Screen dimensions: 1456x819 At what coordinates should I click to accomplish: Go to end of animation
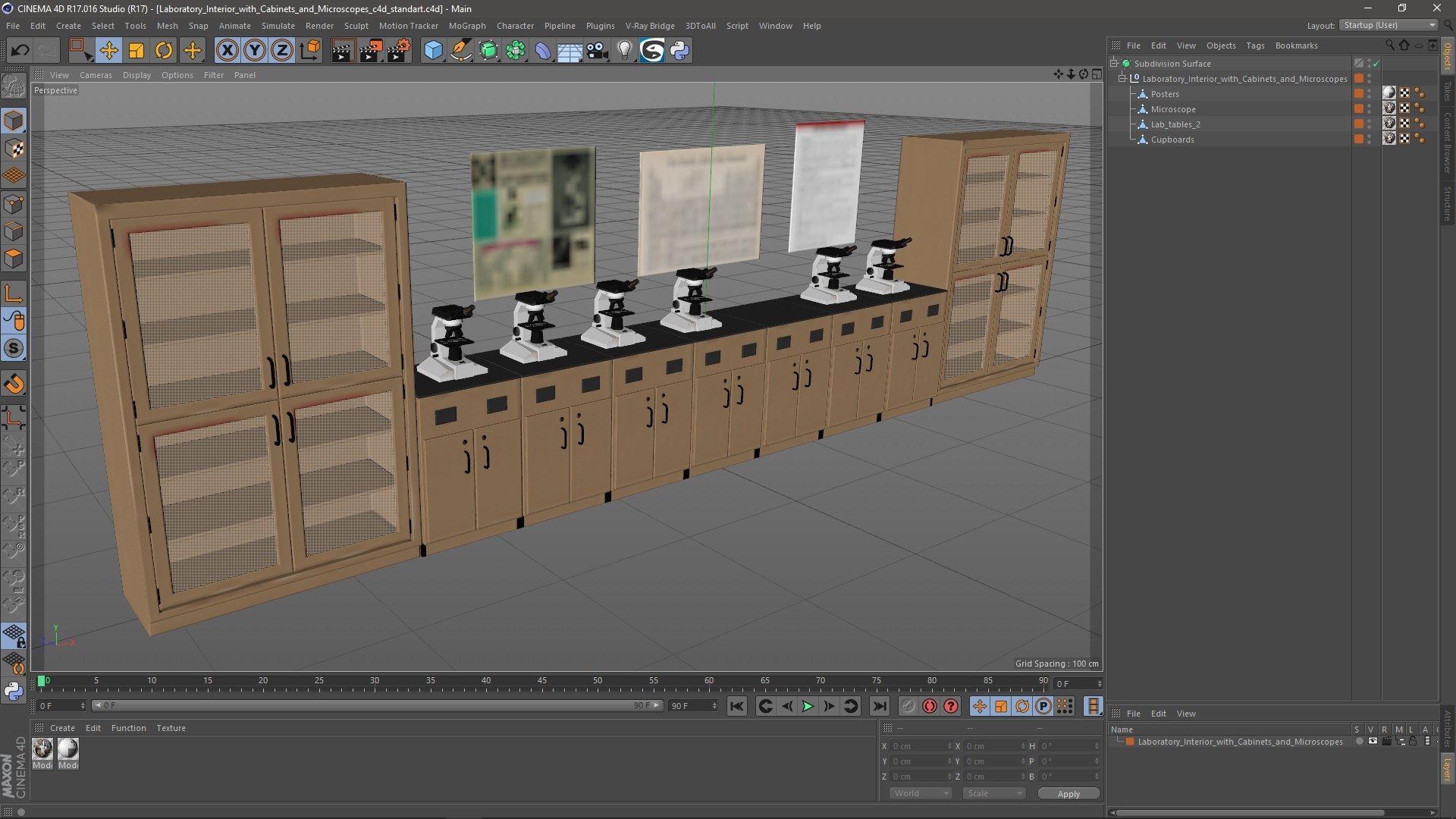pyautogui.click(x=879, y=706)
